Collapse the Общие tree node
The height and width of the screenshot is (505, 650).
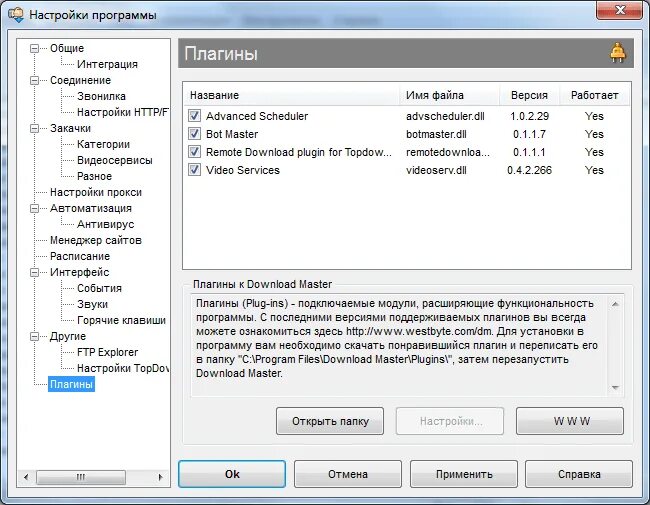click(x=34, y=49)
